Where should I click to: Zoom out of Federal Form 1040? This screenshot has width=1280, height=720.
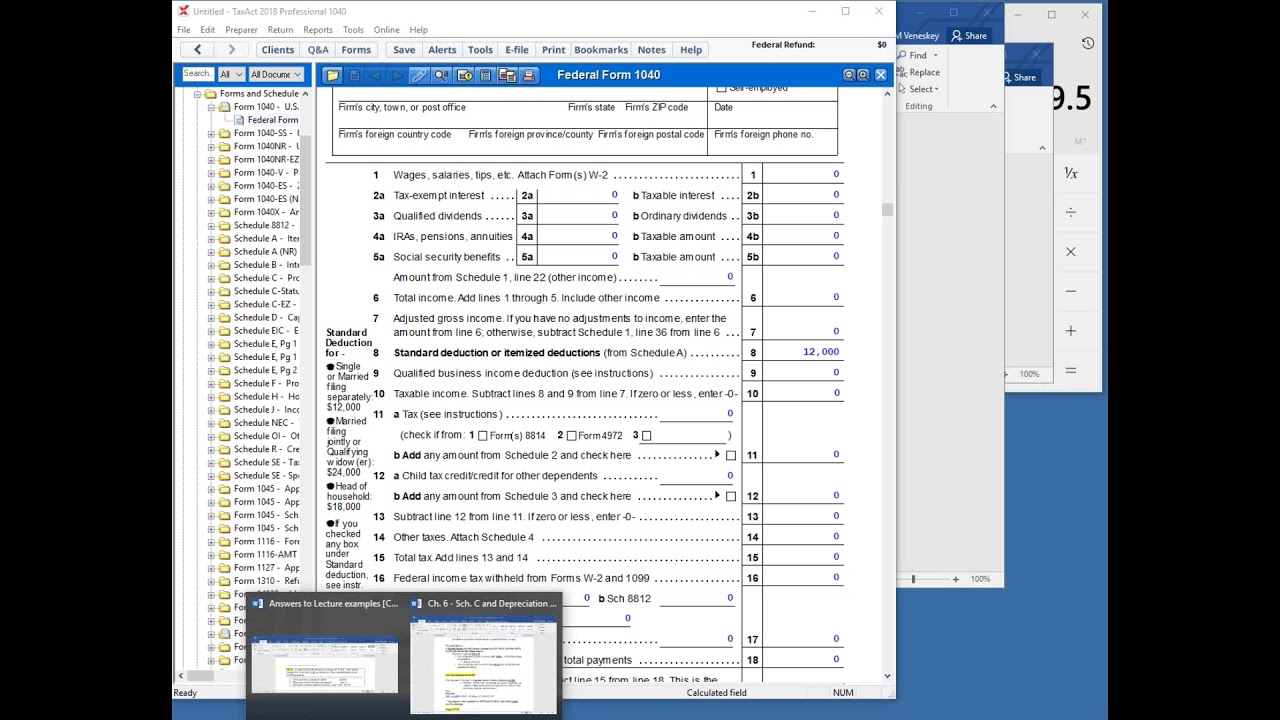pos(849,75)
